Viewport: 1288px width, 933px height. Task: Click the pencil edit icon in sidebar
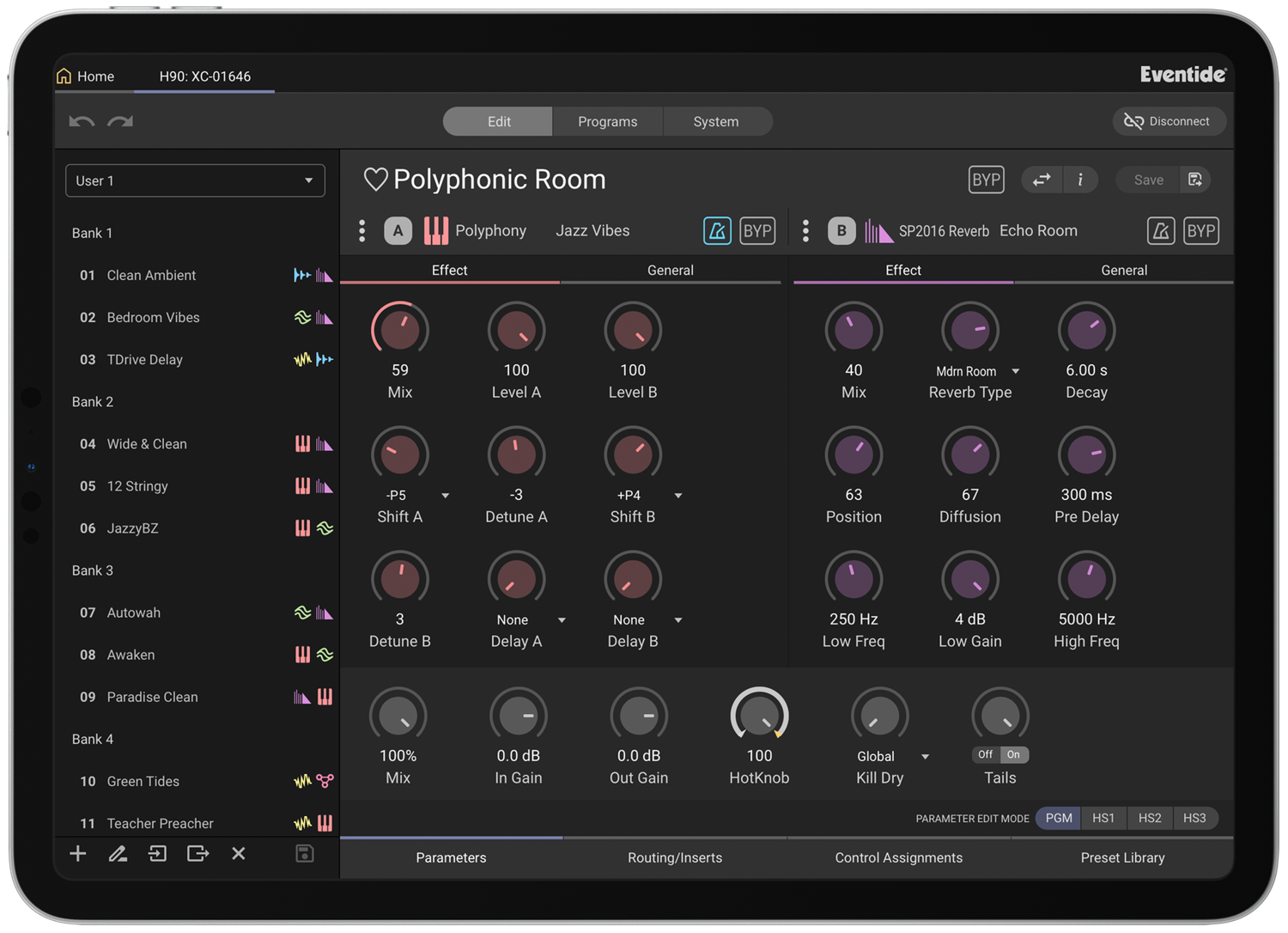pos(118,853)
